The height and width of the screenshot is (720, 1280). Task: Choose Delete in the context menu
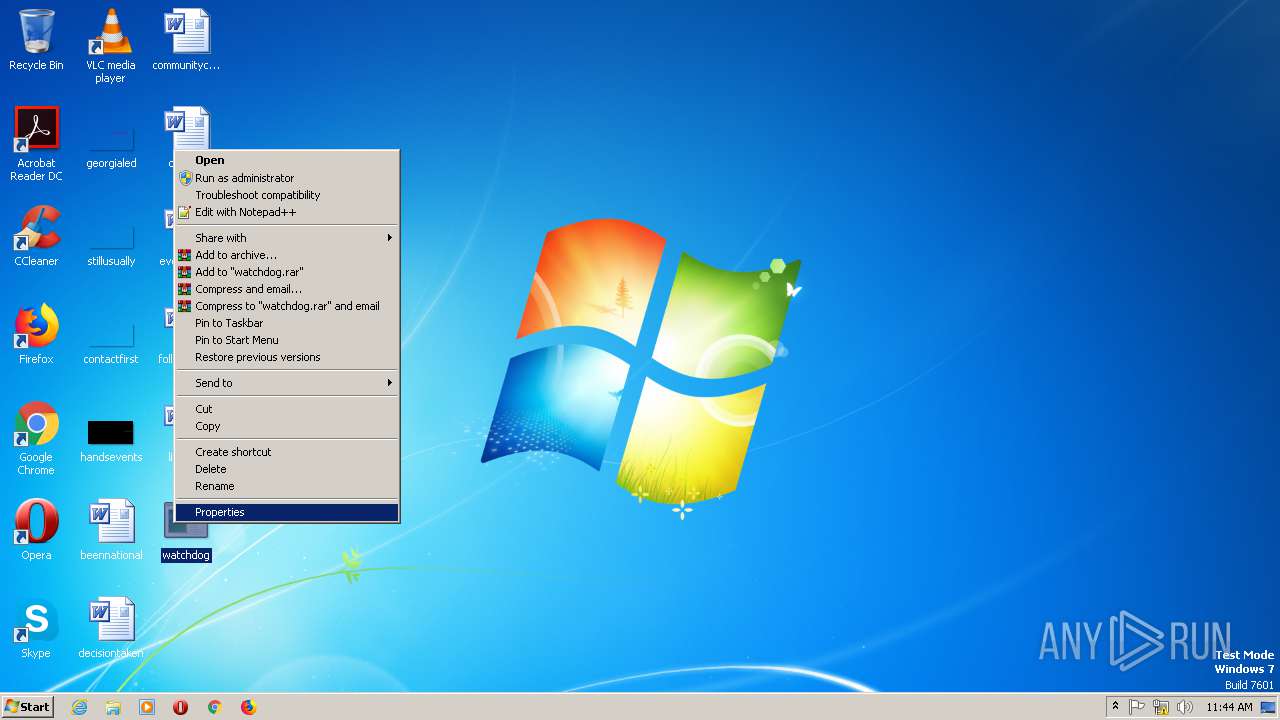point(287,469)
